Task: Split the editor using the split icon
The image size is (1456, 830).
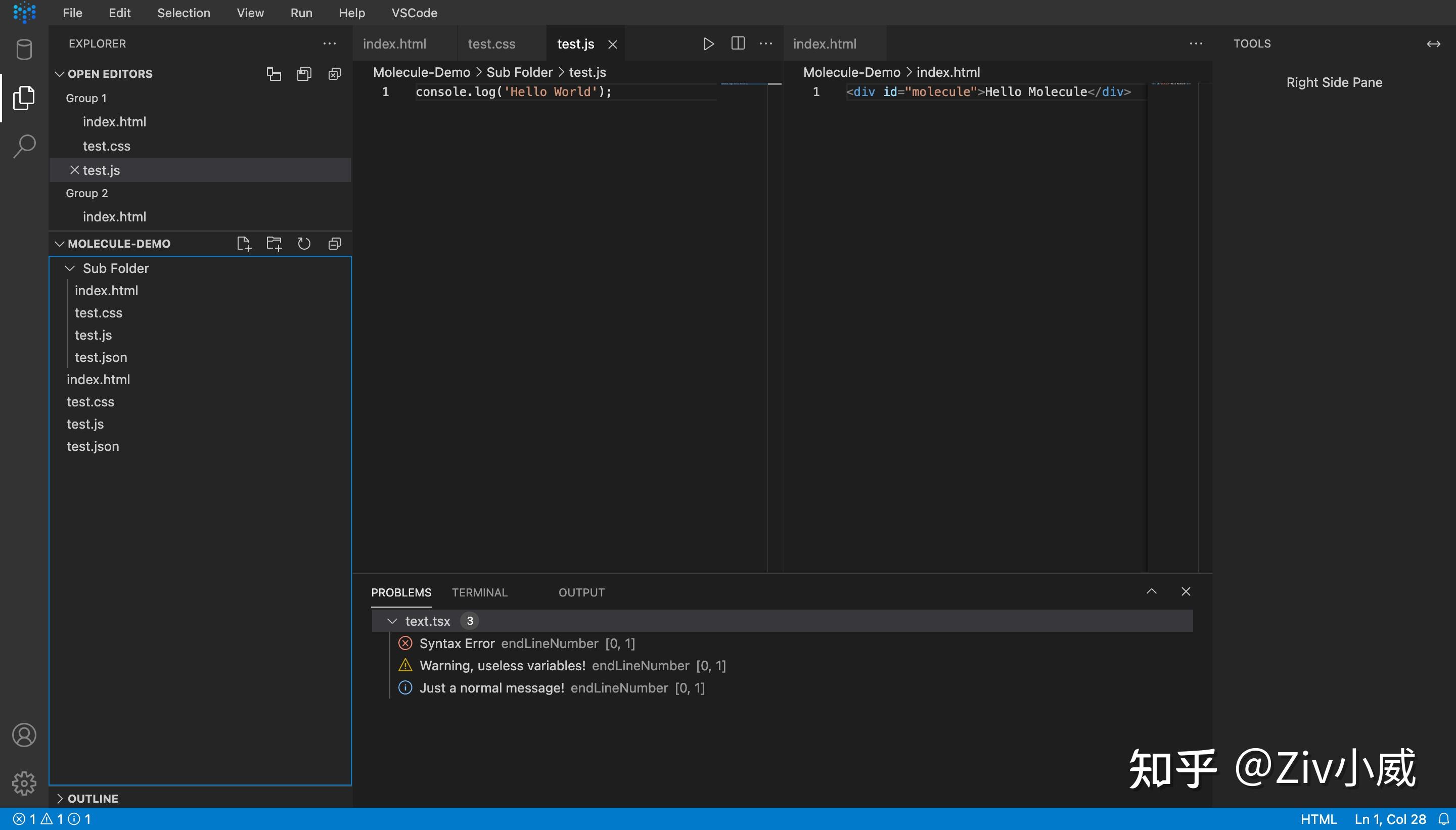Action: tap(737, 43)
